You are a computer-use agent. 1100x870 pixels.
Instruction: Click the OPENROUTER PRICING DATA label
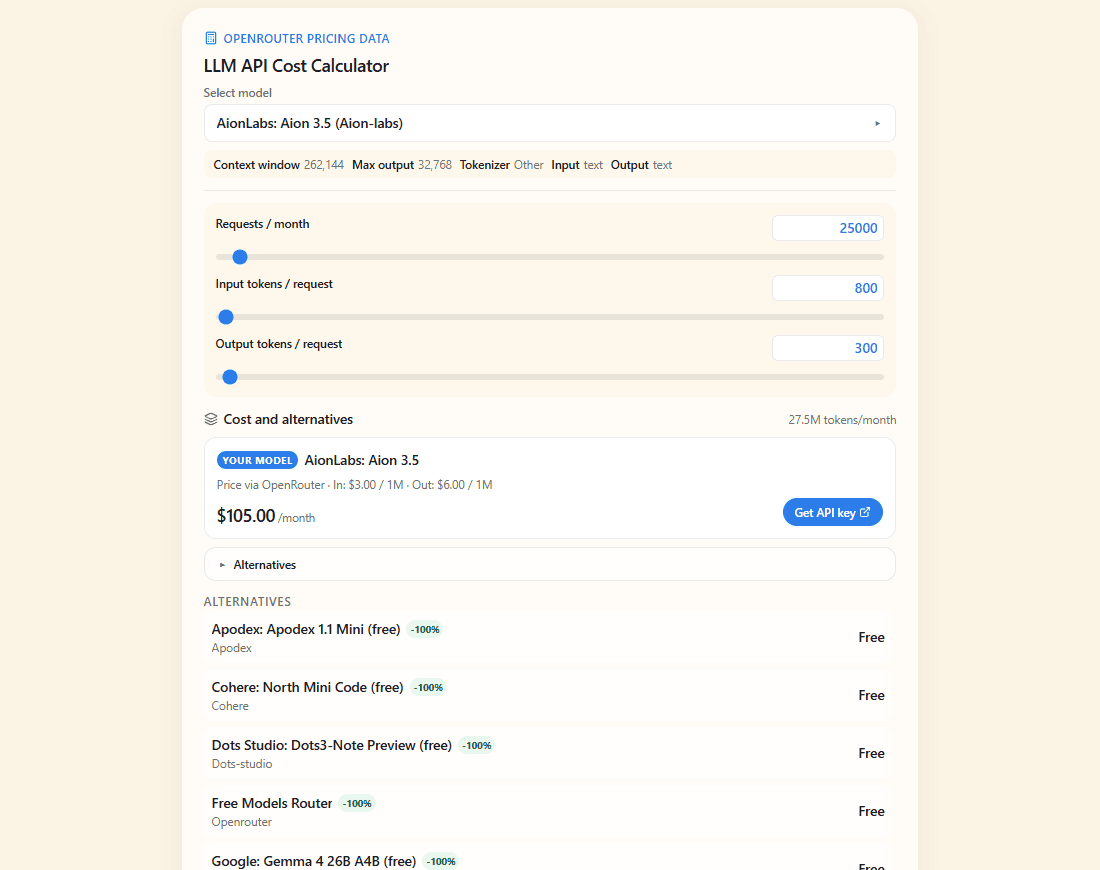(x=307, y=39)
